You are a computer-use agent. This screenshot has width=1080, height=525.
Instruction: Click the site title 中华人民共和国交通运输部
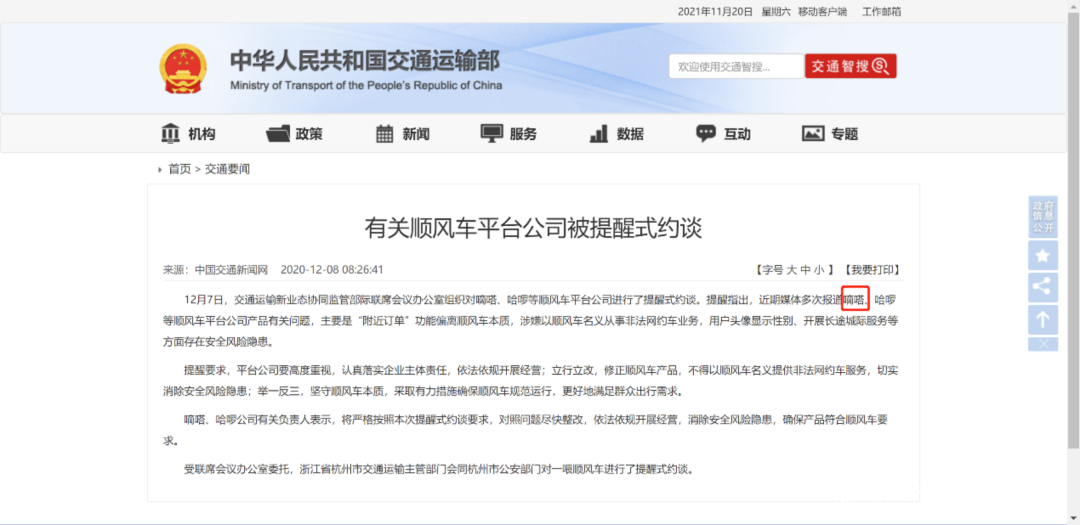(365, 61)
